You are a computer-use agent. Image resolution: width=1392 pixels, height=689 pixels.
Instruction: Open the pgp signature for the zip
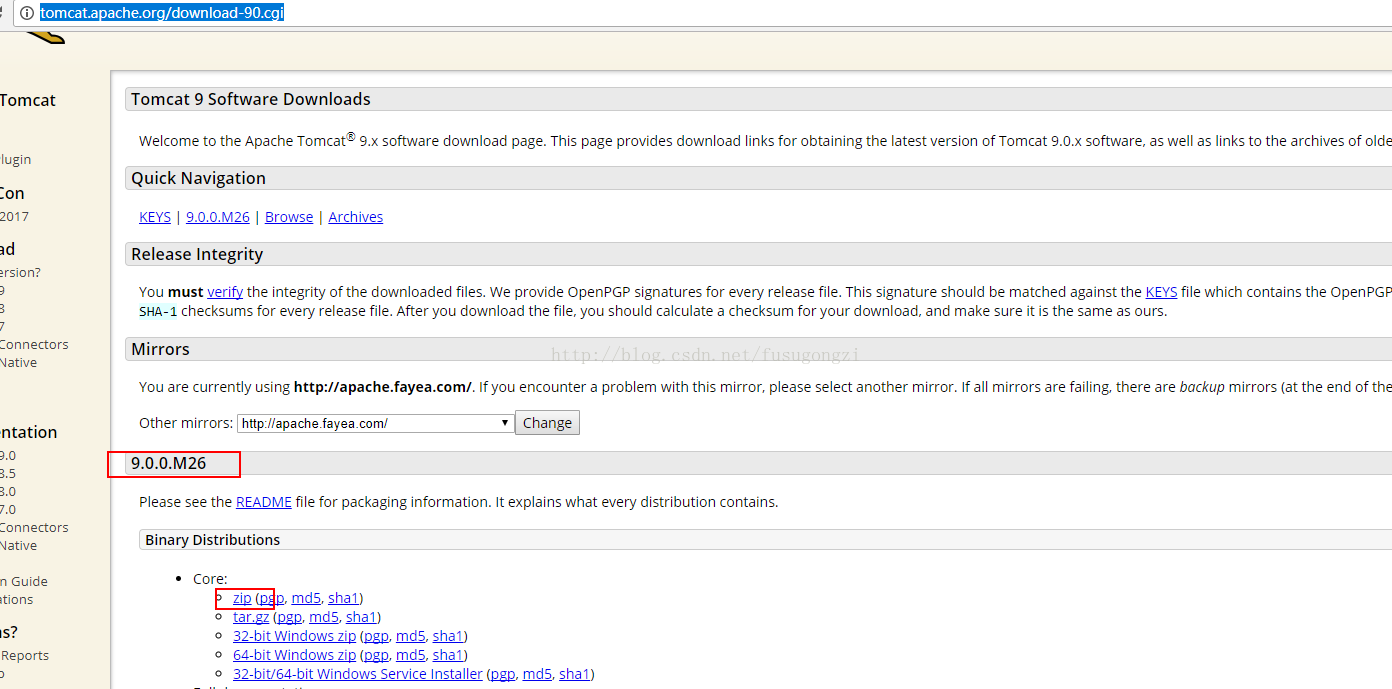tap(272, 598)
